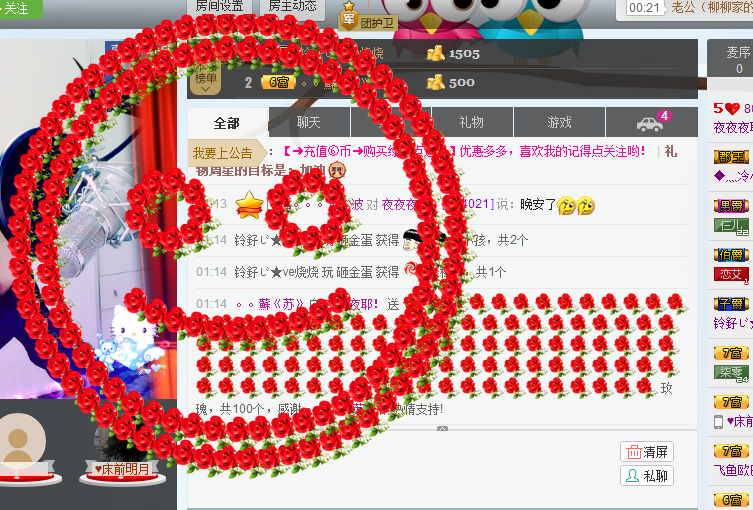Click the 麦序 mic queue tab

(x=737, y=59)
